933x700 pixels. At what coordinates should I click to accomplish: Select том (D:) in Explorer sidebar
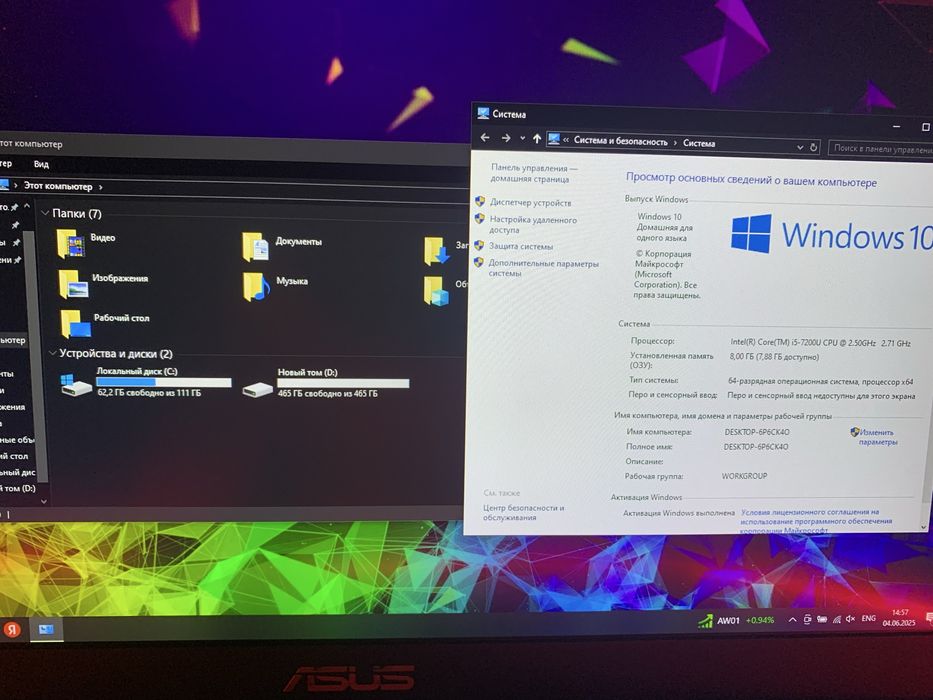(18, 488)
